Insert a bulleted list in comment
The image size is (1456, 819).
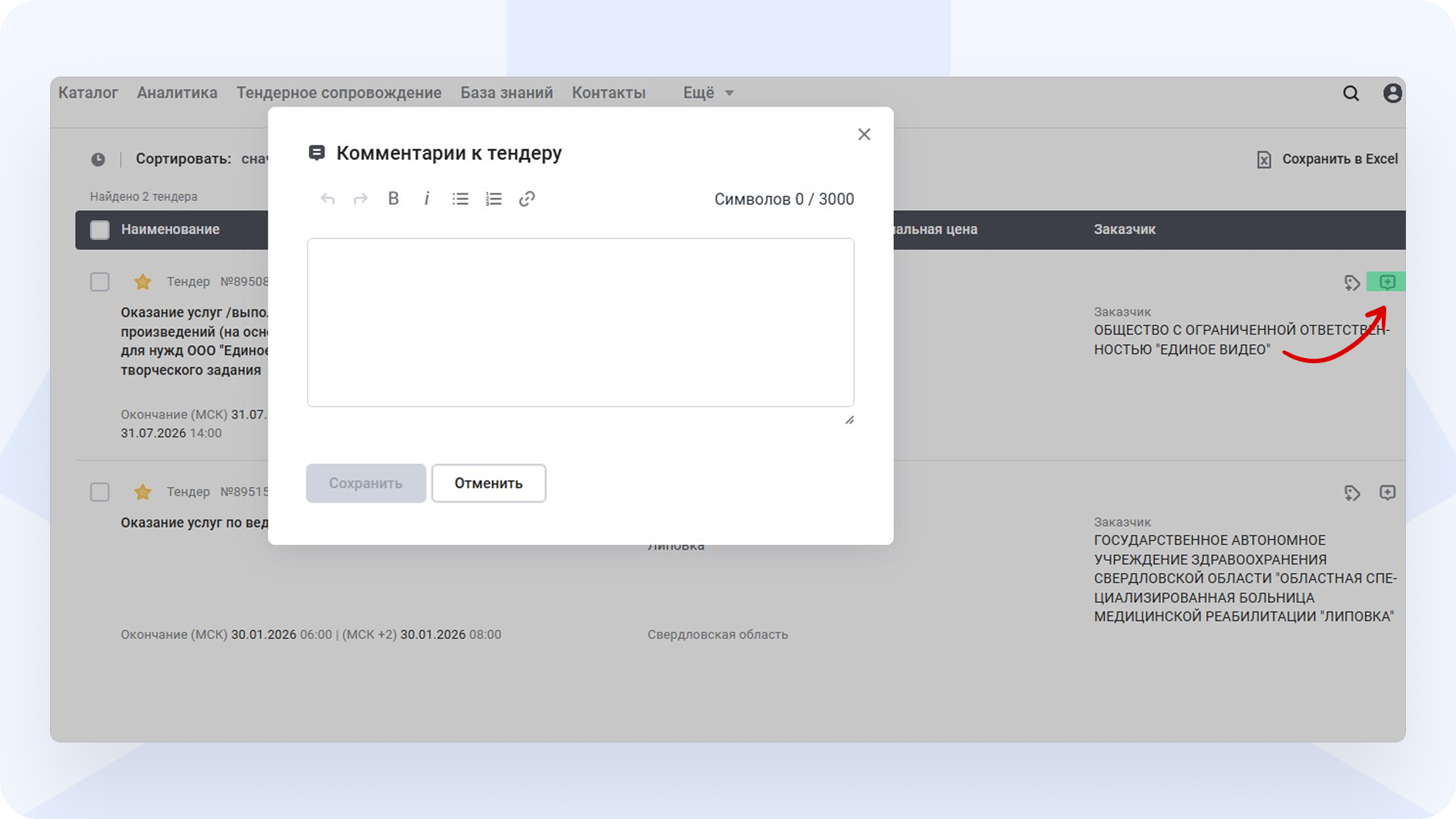[x=460, y=199]
